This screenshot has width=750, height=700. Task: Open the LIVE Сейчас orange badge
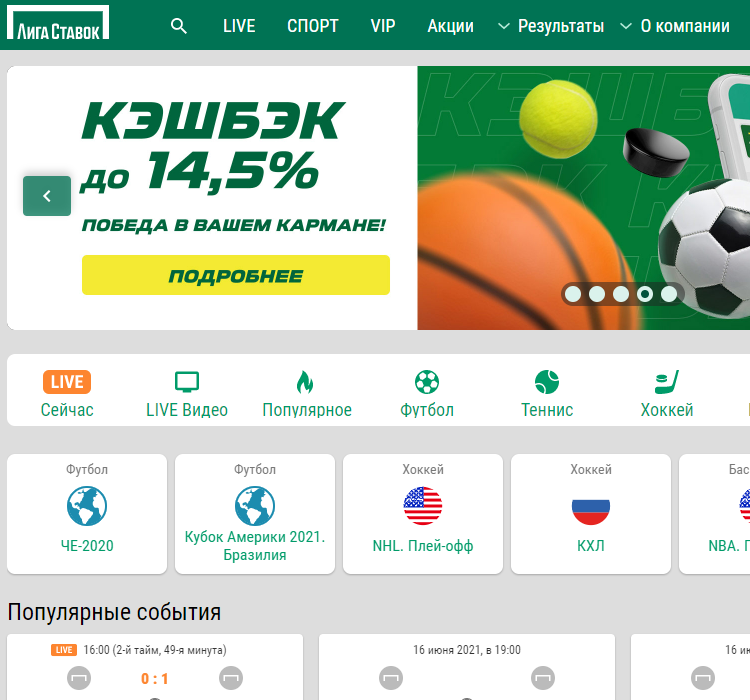click(67, 382)
